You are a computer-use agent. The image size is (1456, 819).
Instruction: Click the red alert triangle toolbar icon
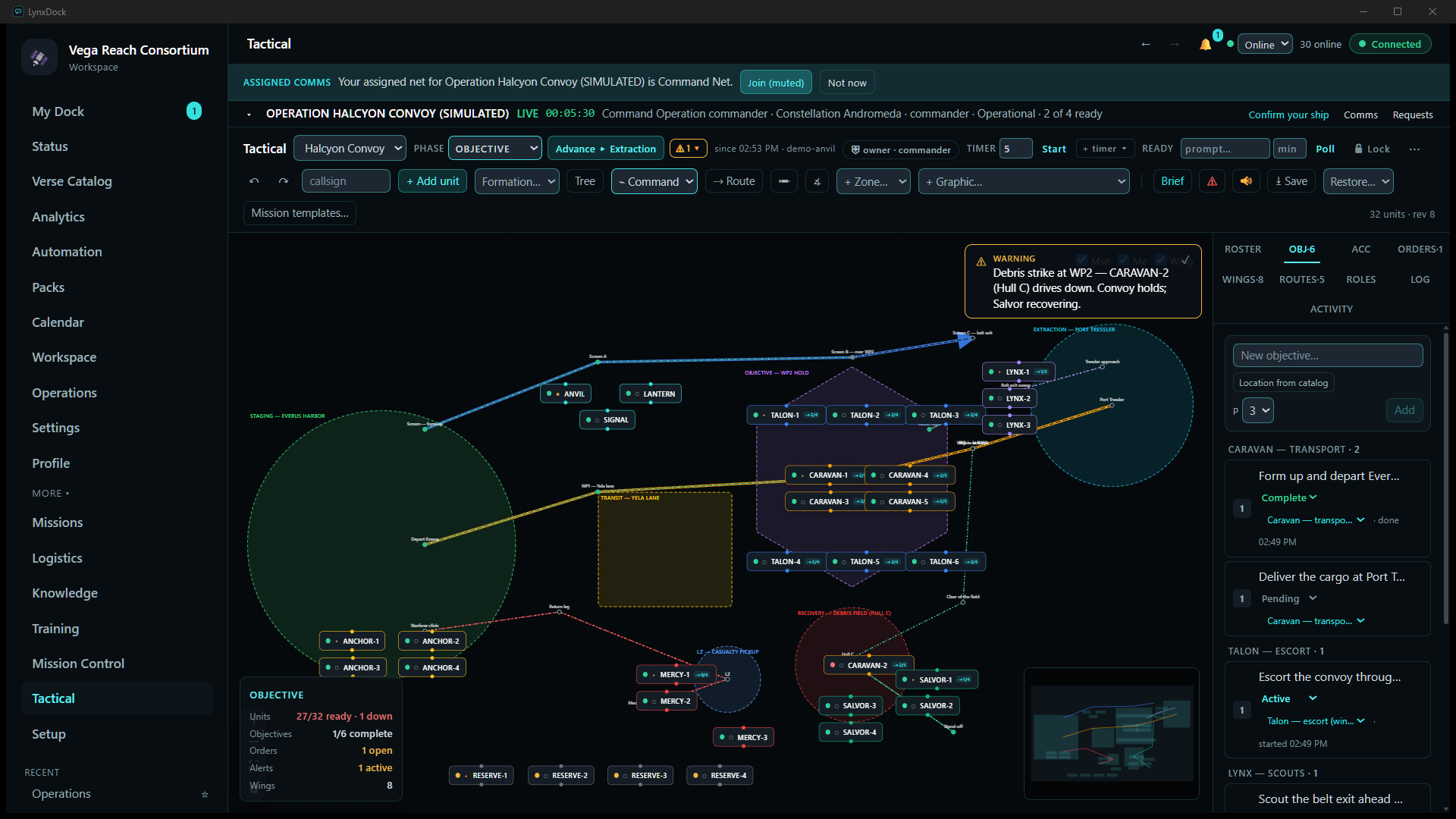click(1213, 181)
